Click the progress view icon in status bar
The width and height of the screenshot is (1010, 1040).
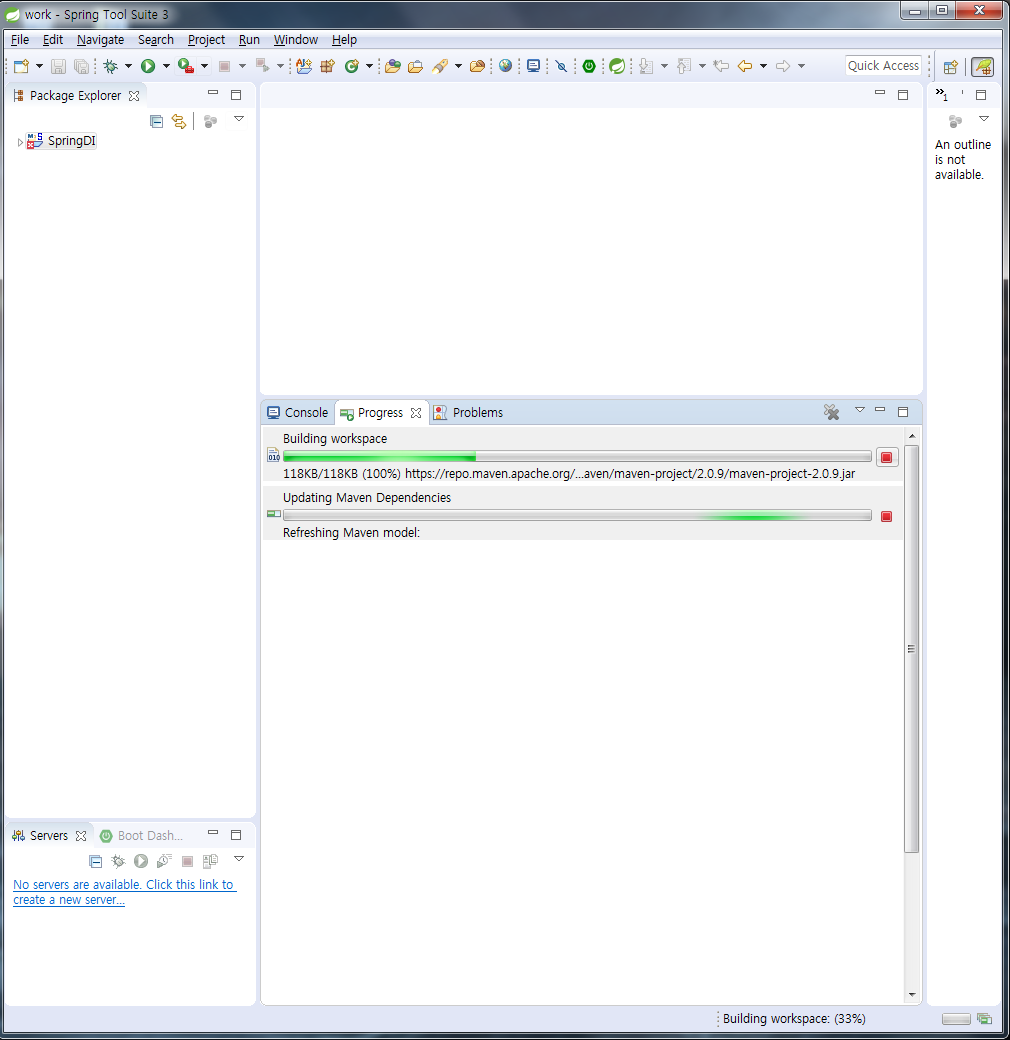[985, 1019]
